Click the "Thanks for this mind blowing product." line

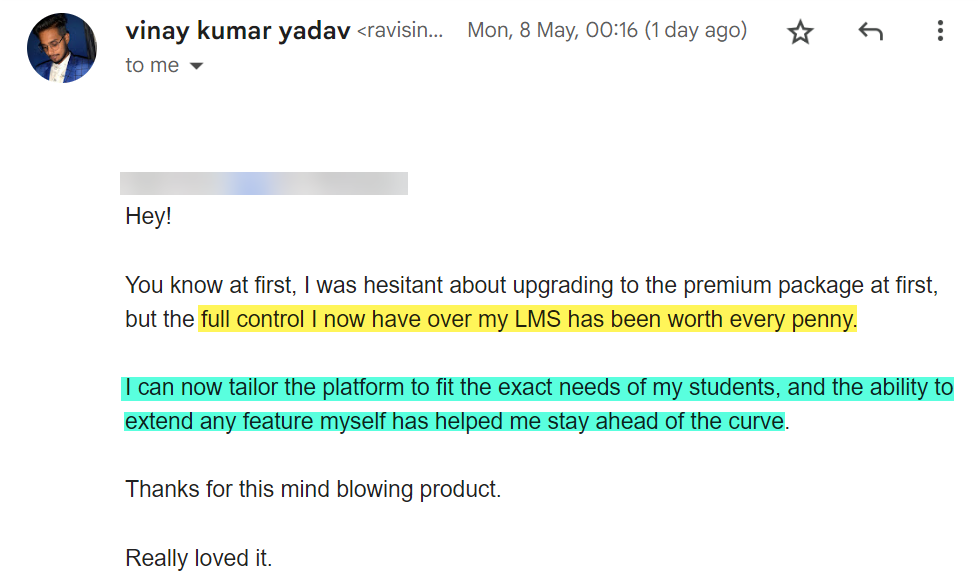pos(312,489)
